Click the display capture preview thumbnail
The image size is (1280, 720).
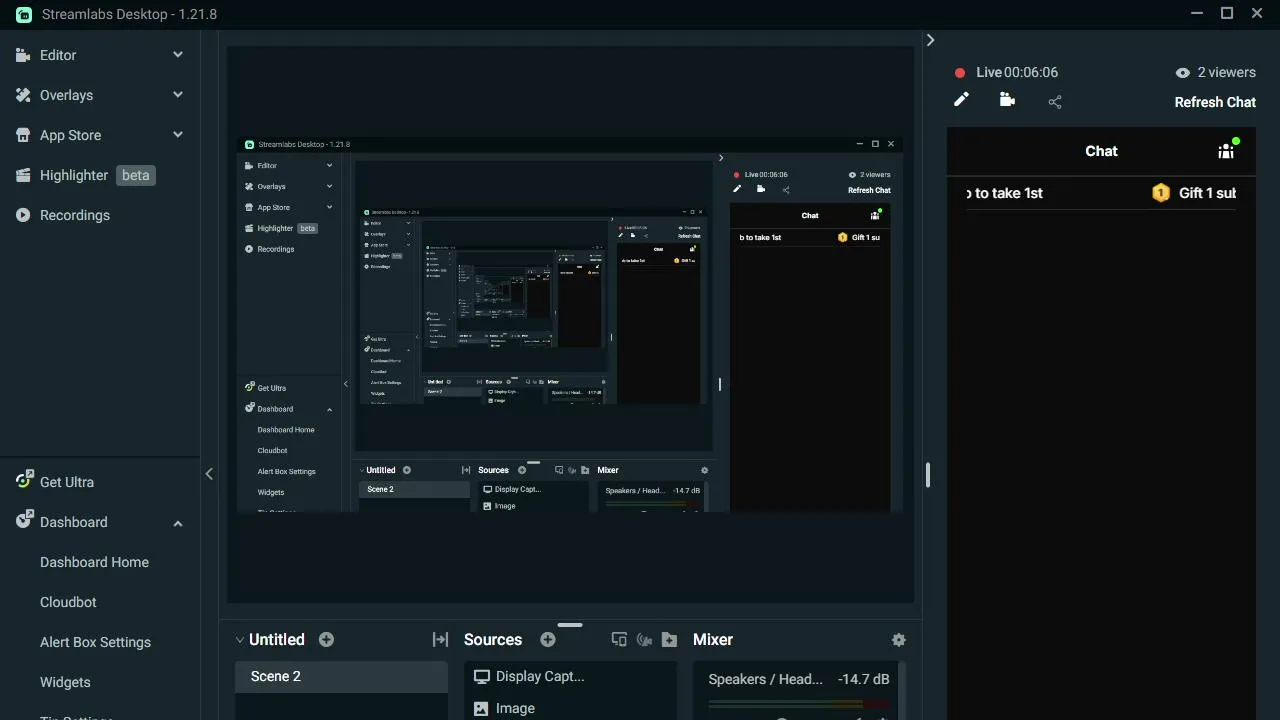(570, 324)
